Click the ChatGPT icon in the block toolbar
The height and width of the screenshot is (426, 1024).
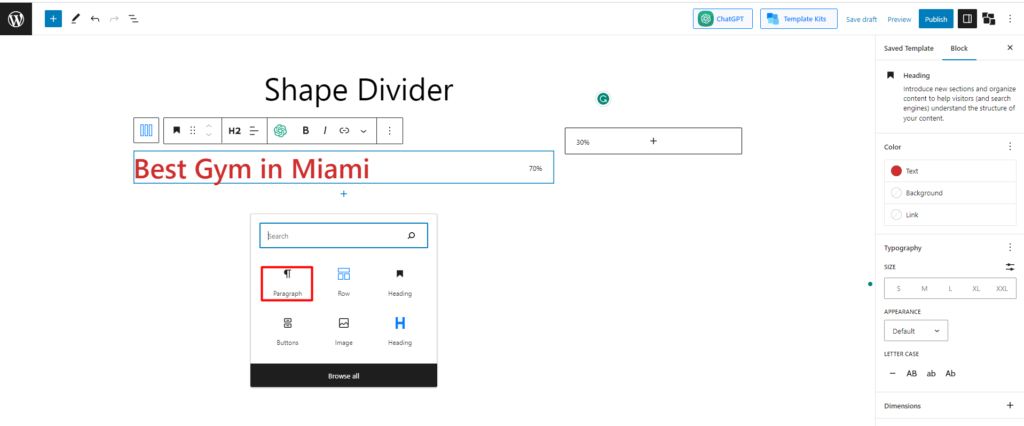281,131
